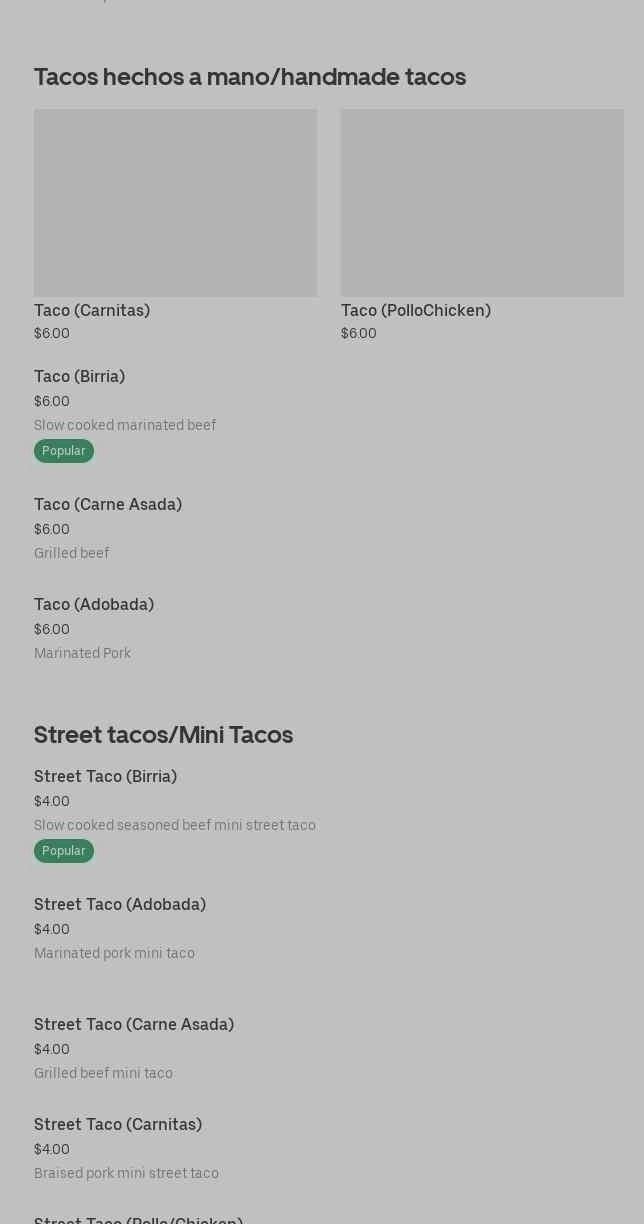Click the Popular badge under Taco (Birria)
This screenshot has width=644, height=1224.
[64, 451]
